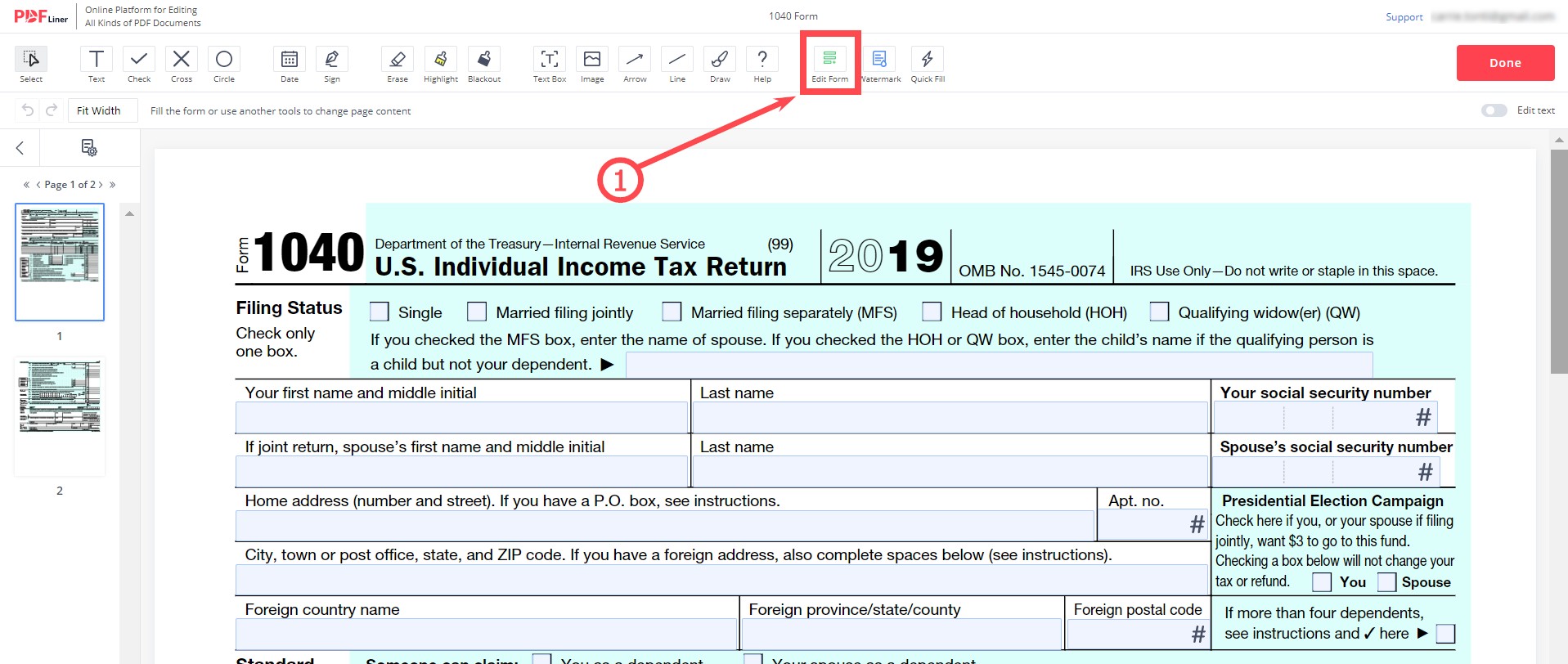Jump to last page arrow
This screenshot has width=1568, height=664.
tap(113, 185)
